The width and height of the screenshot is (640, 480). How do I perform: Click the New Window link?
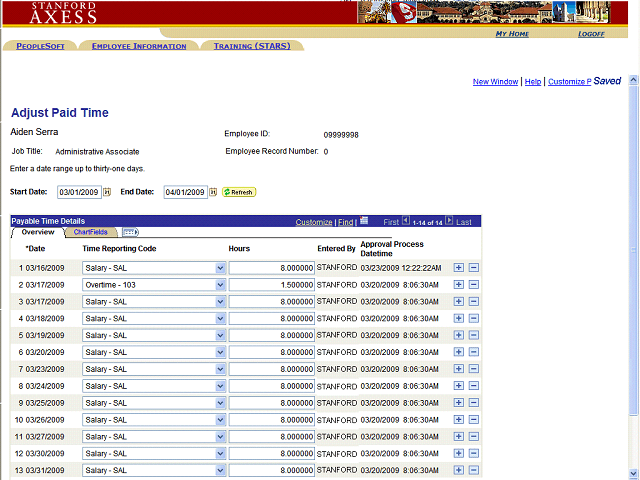pyautogui.click(x=495, y=82)
